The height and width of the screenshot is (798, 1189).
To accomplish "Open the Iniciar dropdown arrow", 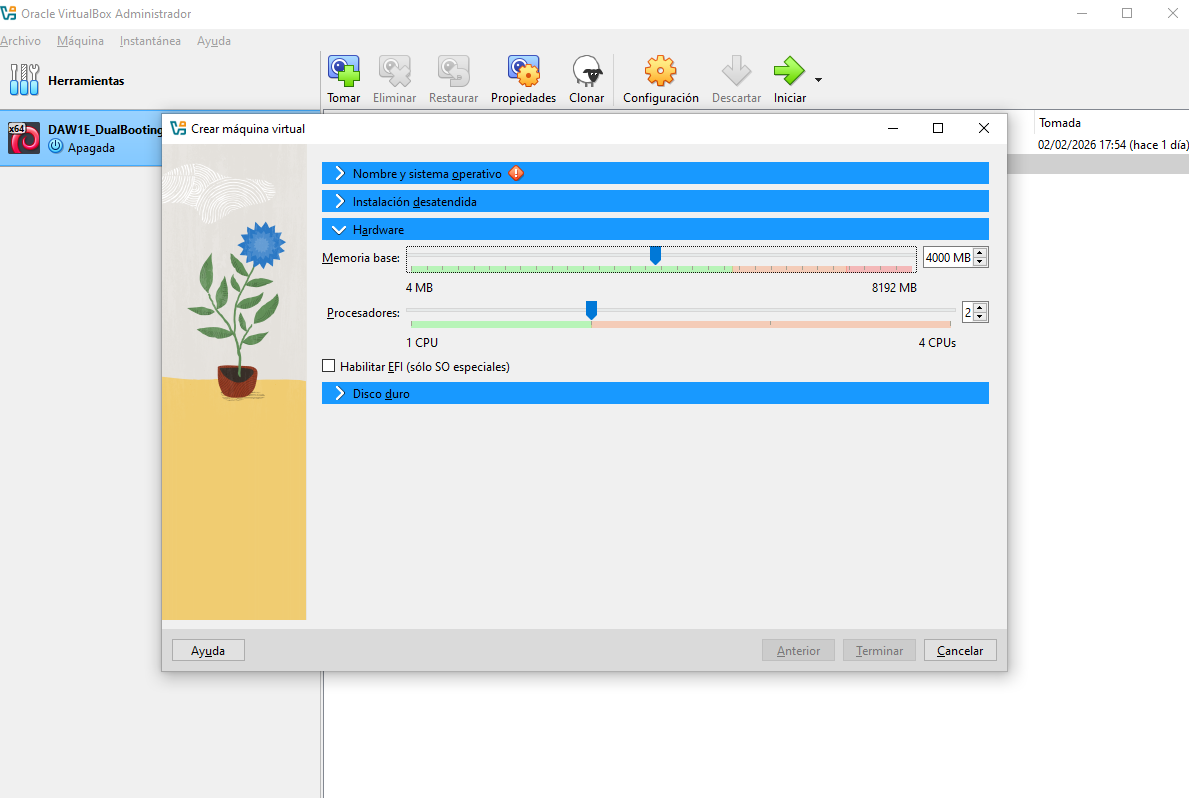I will [x=818, y=80].
